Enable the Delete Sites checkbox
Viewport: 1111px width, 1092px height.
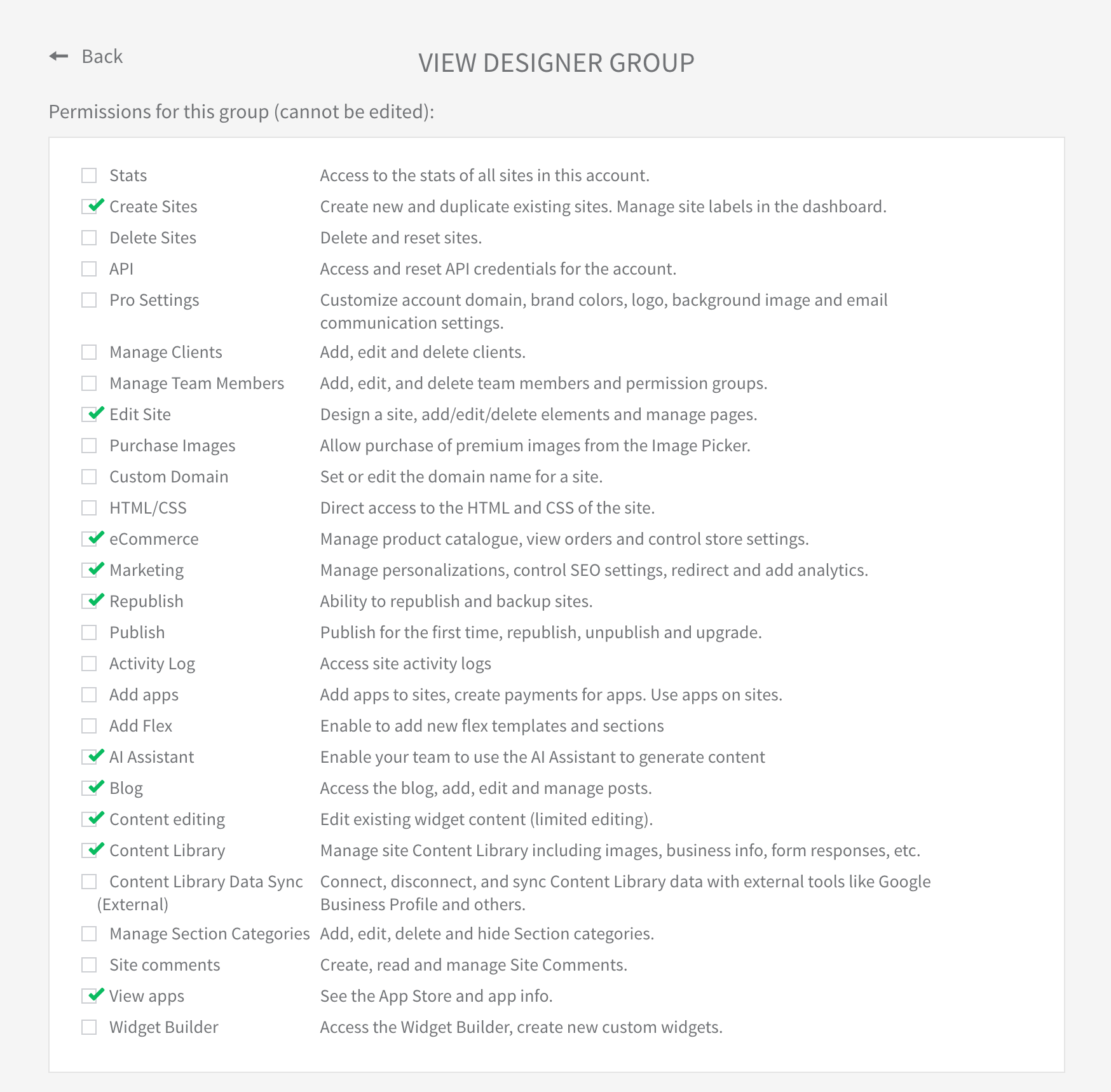point(89,238)
